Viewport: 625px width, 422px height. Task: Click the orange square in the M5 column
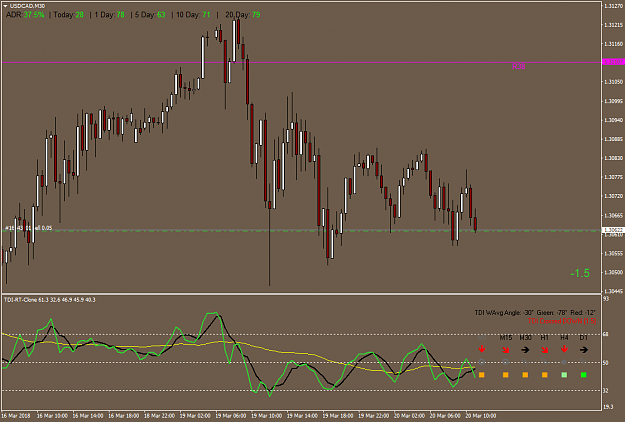coord(482,375)
